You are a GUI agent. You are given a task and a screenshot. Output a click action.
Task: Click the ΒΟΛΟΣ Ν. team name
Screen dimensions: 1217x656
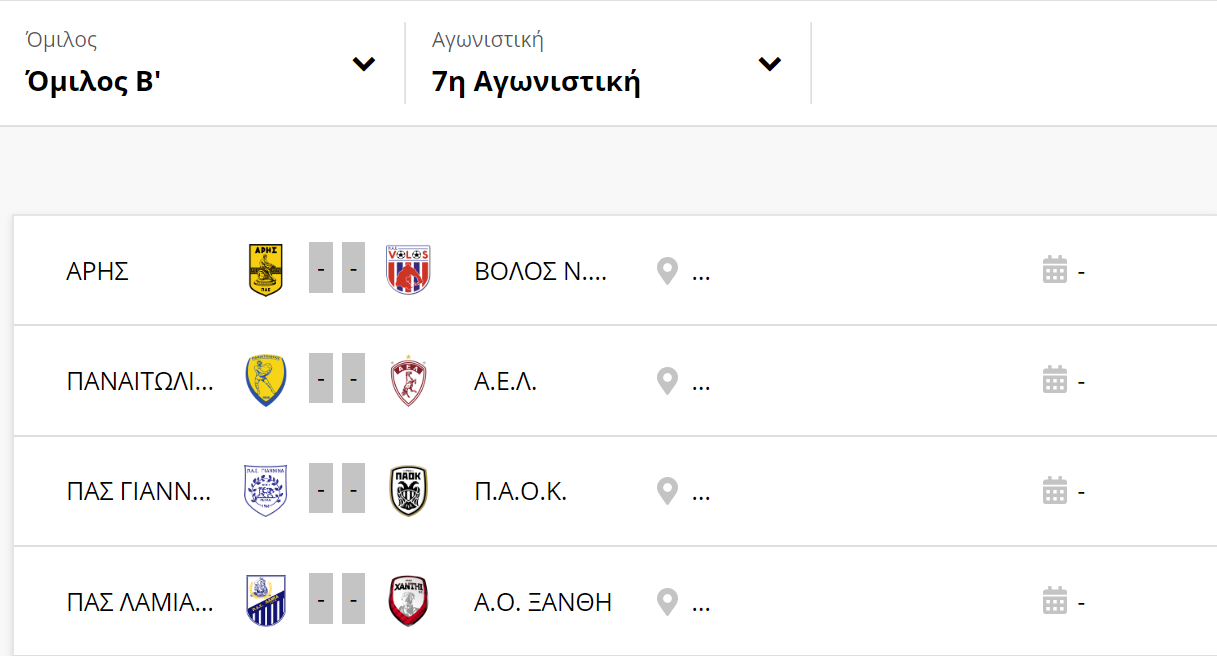[x=540, y=272]
